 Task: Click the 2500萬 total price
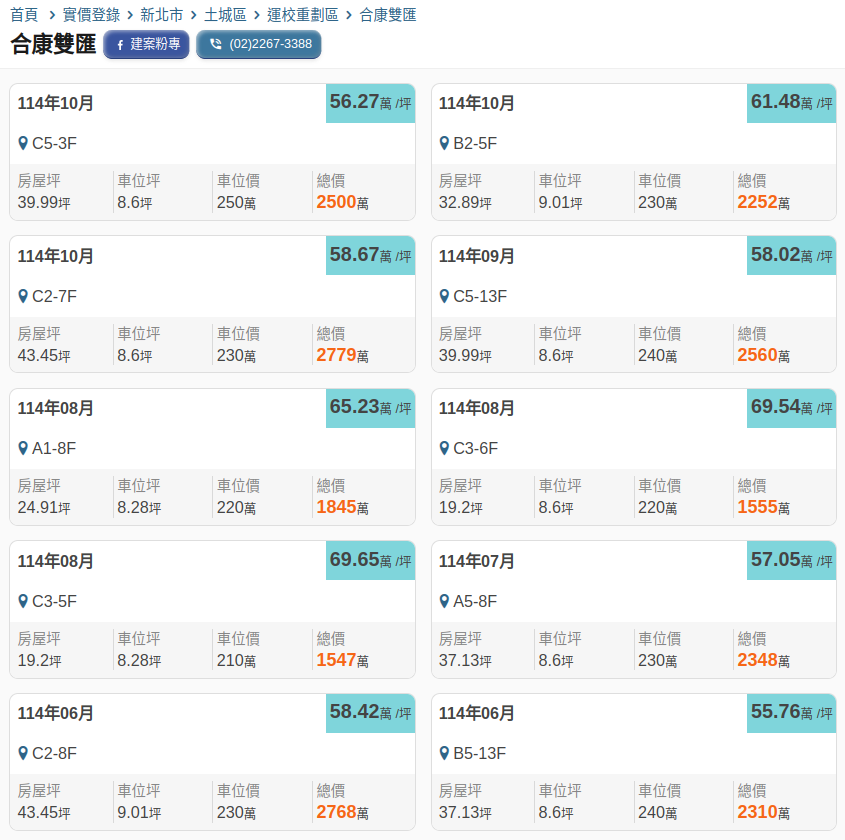pyautogui.click(x=342, y=202)
